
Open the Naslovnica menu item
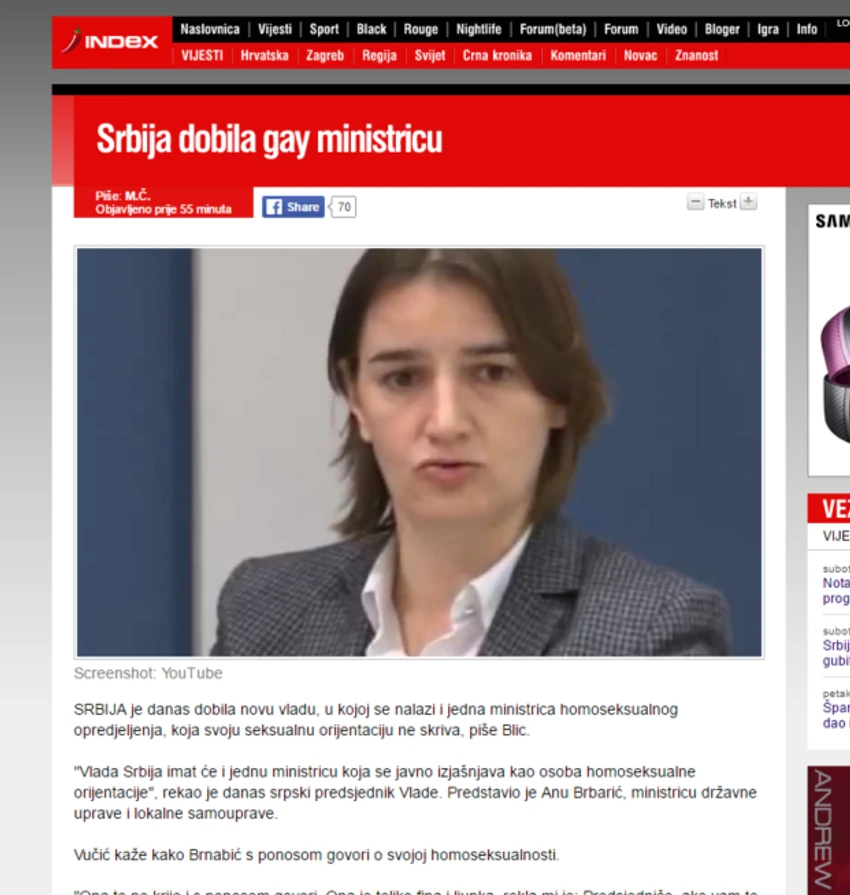pyautogui.click(x=210, y=29)
